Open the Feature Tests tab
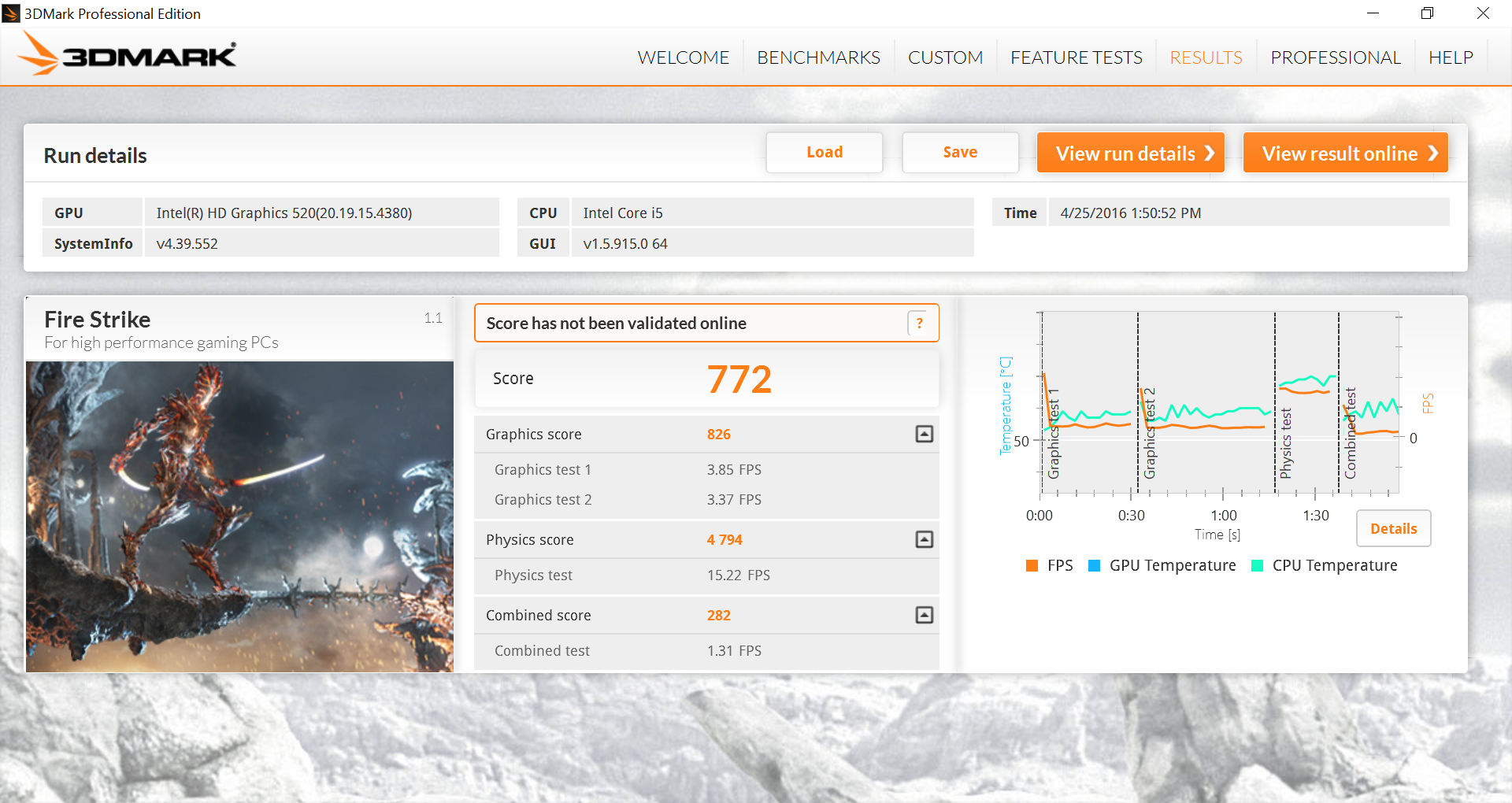This screenshot has height=803, width=1512. pos(1076,57)
